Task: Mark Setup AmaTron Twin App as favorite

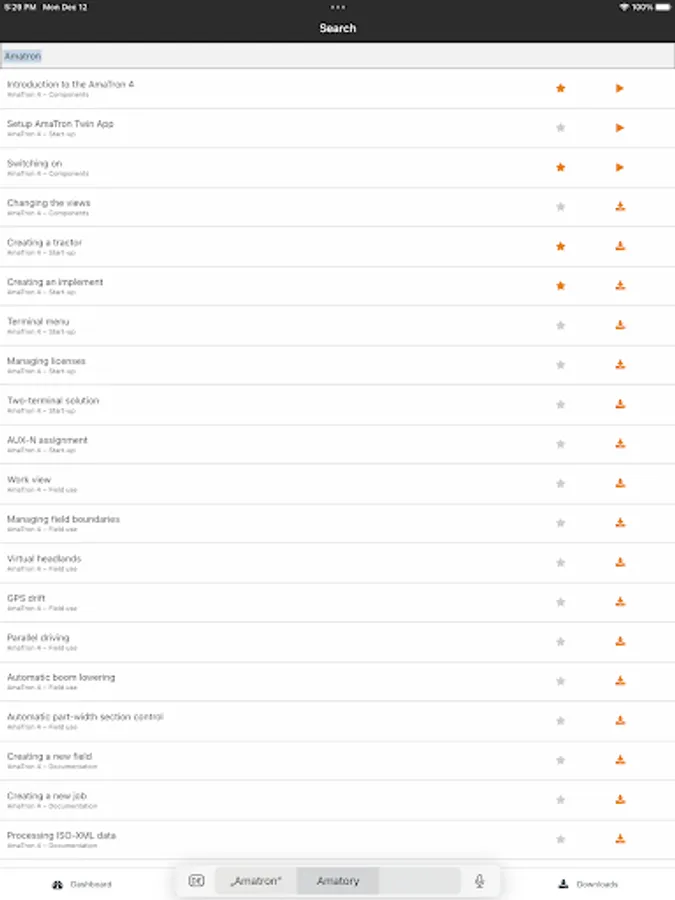Action: (560, 128)
